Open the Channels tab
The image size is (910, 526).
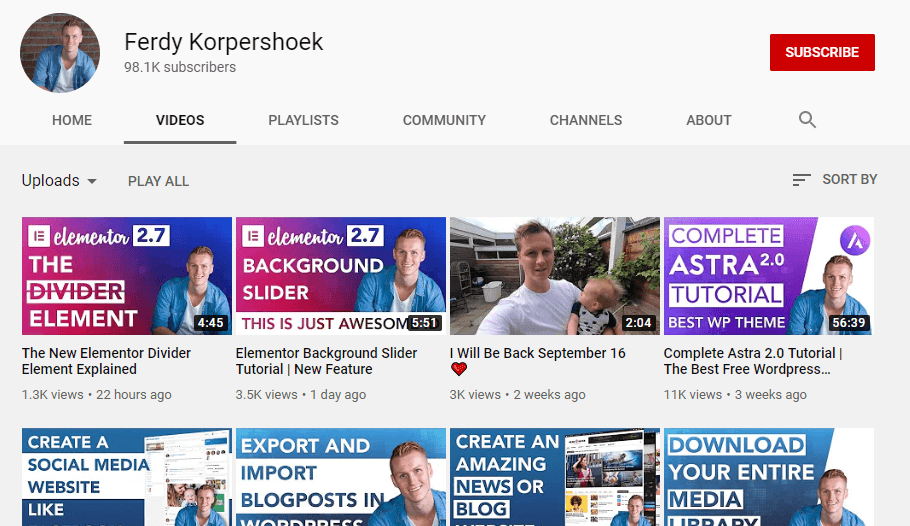[586, 120]
